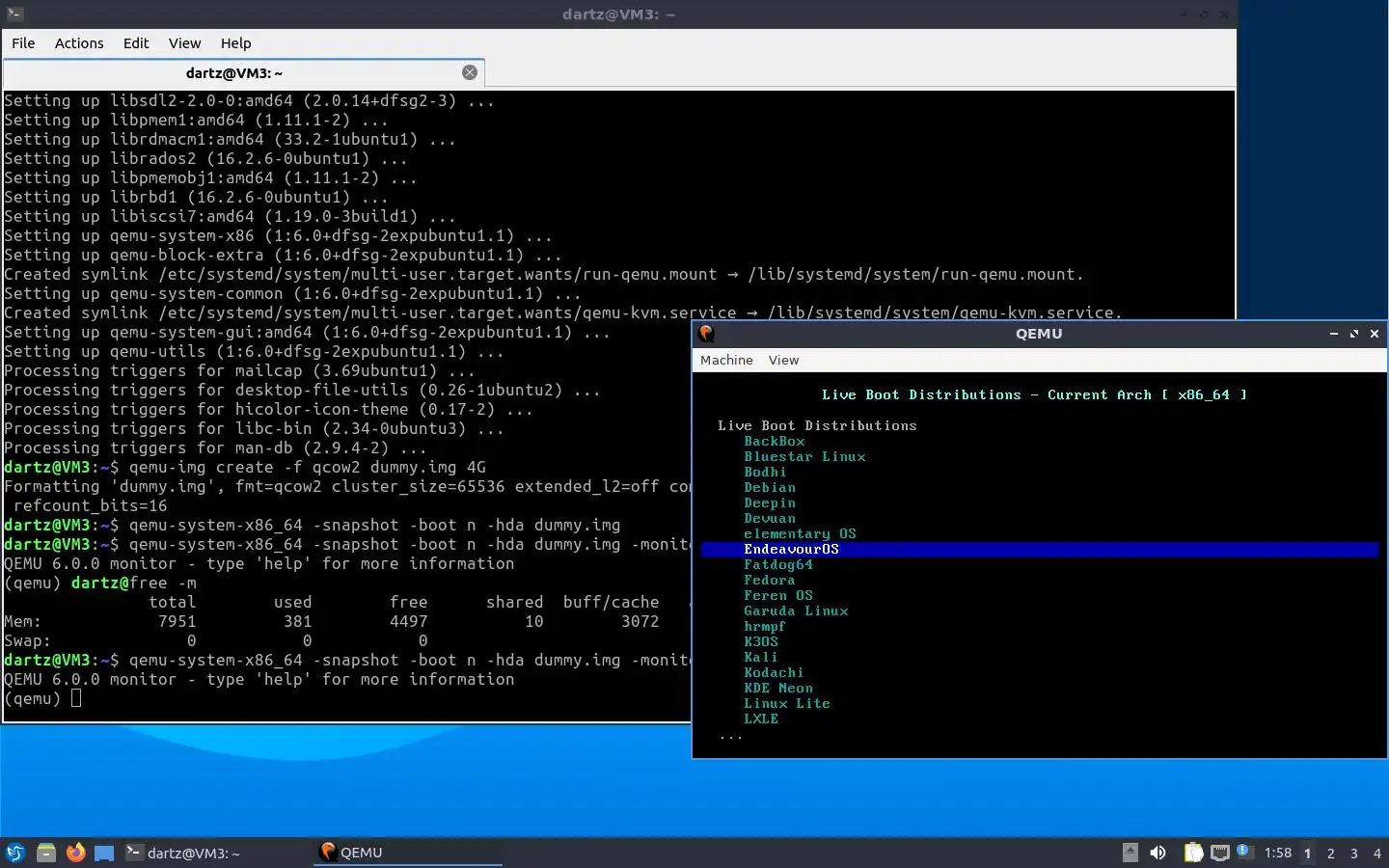
Task: Select KDE Neon in the boot list
Action: click(778, 689)
